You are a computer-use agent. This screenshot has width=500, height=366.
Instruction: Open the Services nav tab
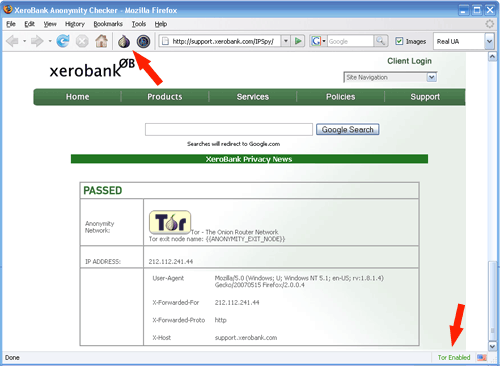(x=253, y=97)
